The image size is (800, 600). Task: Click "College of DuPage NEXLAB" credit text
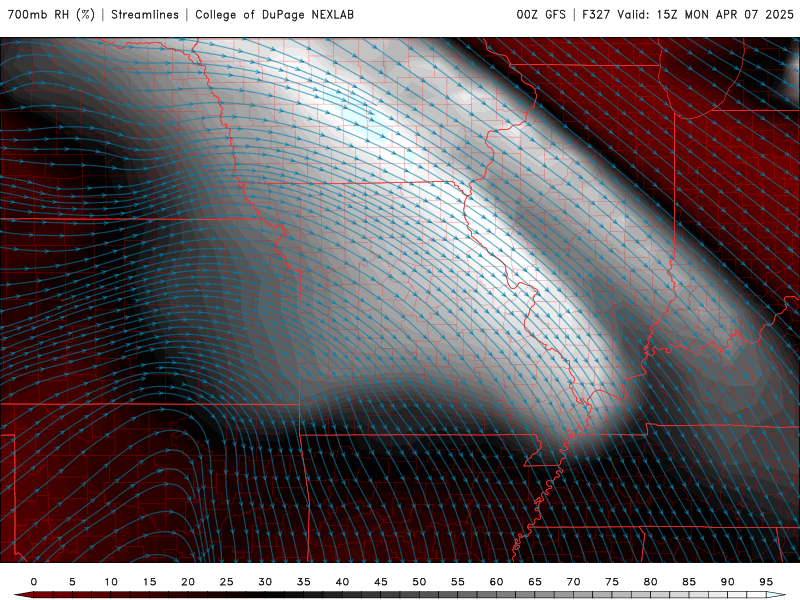(x=274, y=15)
